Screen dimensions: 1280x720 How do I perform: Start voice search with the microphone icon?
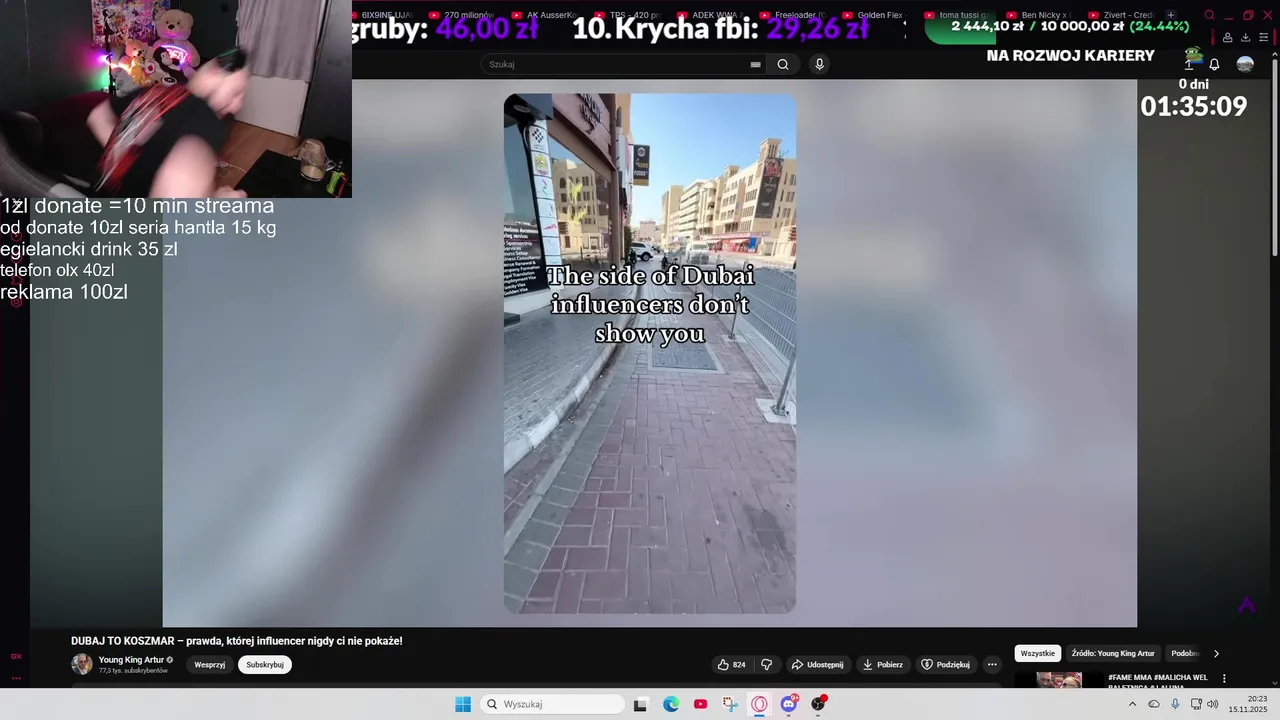click(819, 64)
